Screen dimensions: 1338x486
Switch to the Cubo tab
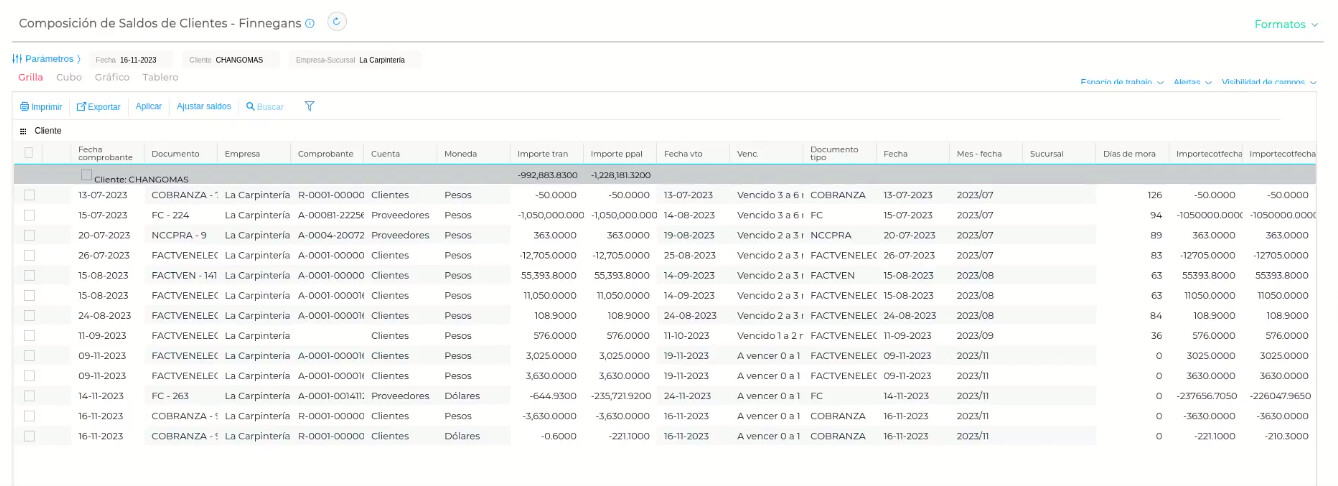click(69, 77)
